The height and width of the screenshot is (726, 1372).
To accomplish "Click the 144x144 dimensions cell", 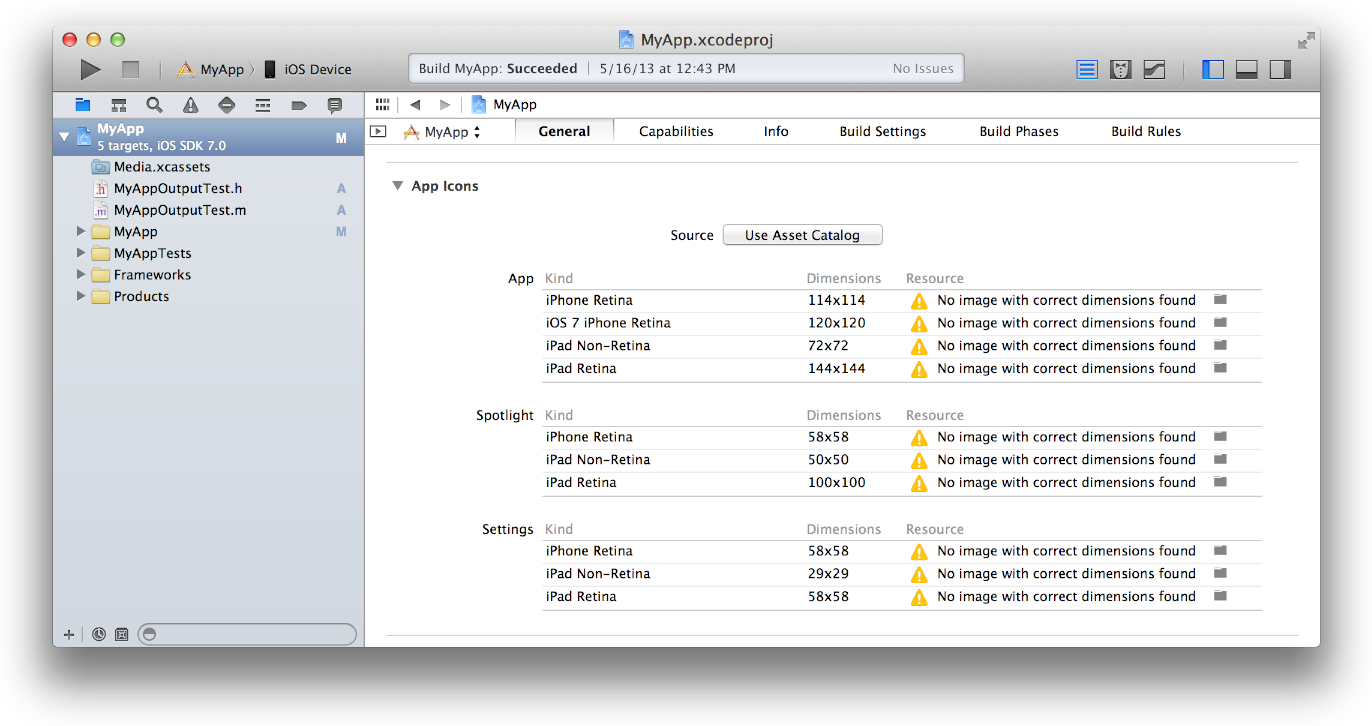I will (836, 369).
